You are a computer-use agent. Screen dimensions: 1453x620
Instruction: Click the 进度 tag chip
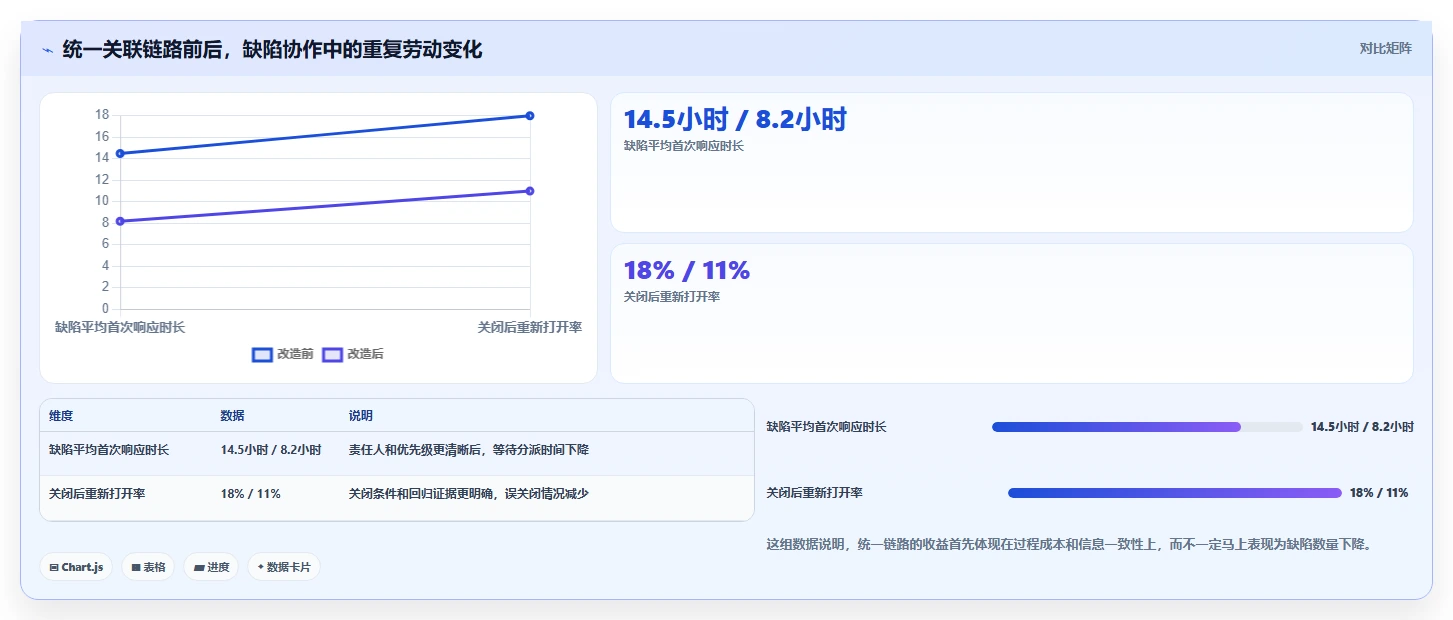(211, 567)
